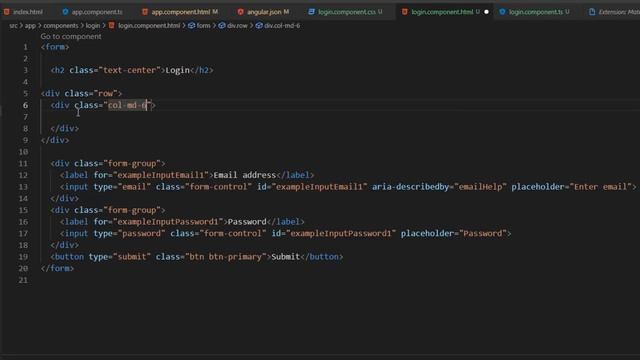Screen dimensions: 640x360
Task: Click the login.component.html tab file icon
Action: point(404,12)
